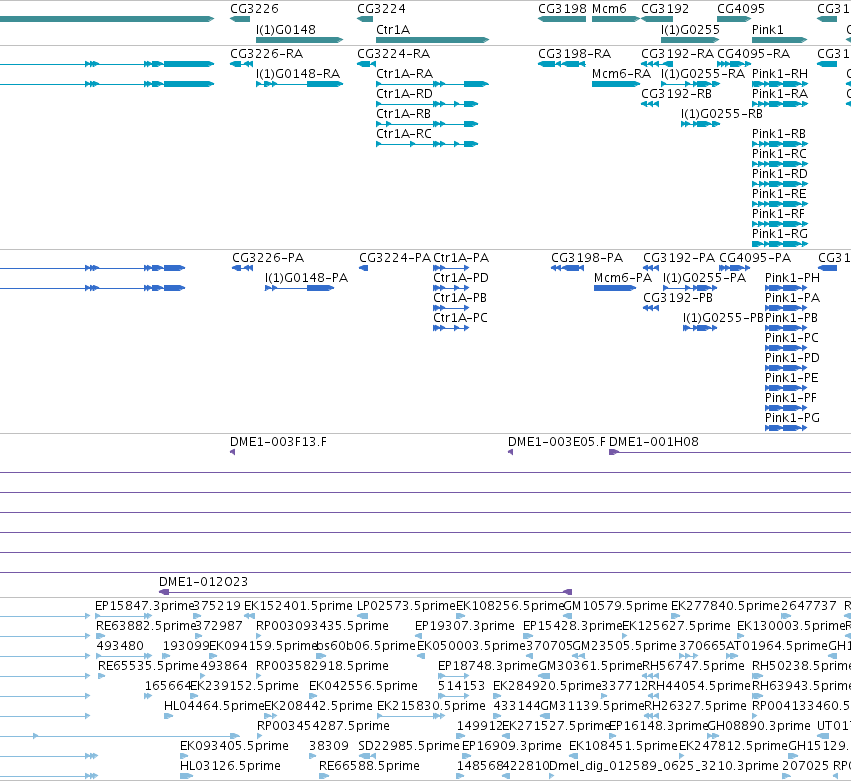Select the RP003454287.5prime EST label

[x=323, y=726]
